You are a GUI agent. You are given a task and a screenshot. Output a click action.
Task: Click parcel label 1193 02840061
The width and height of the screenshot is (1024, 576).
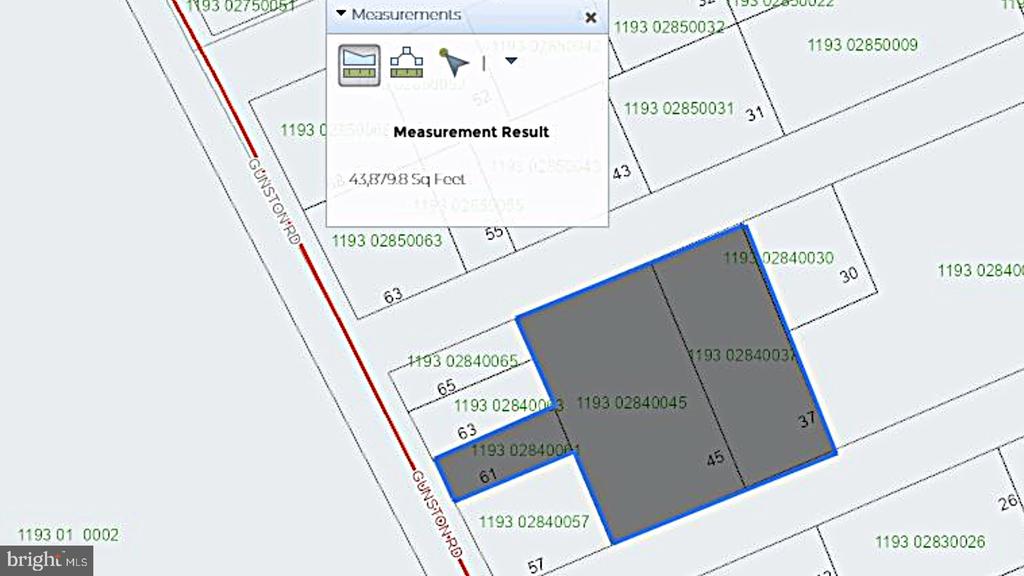pos(525,450)
